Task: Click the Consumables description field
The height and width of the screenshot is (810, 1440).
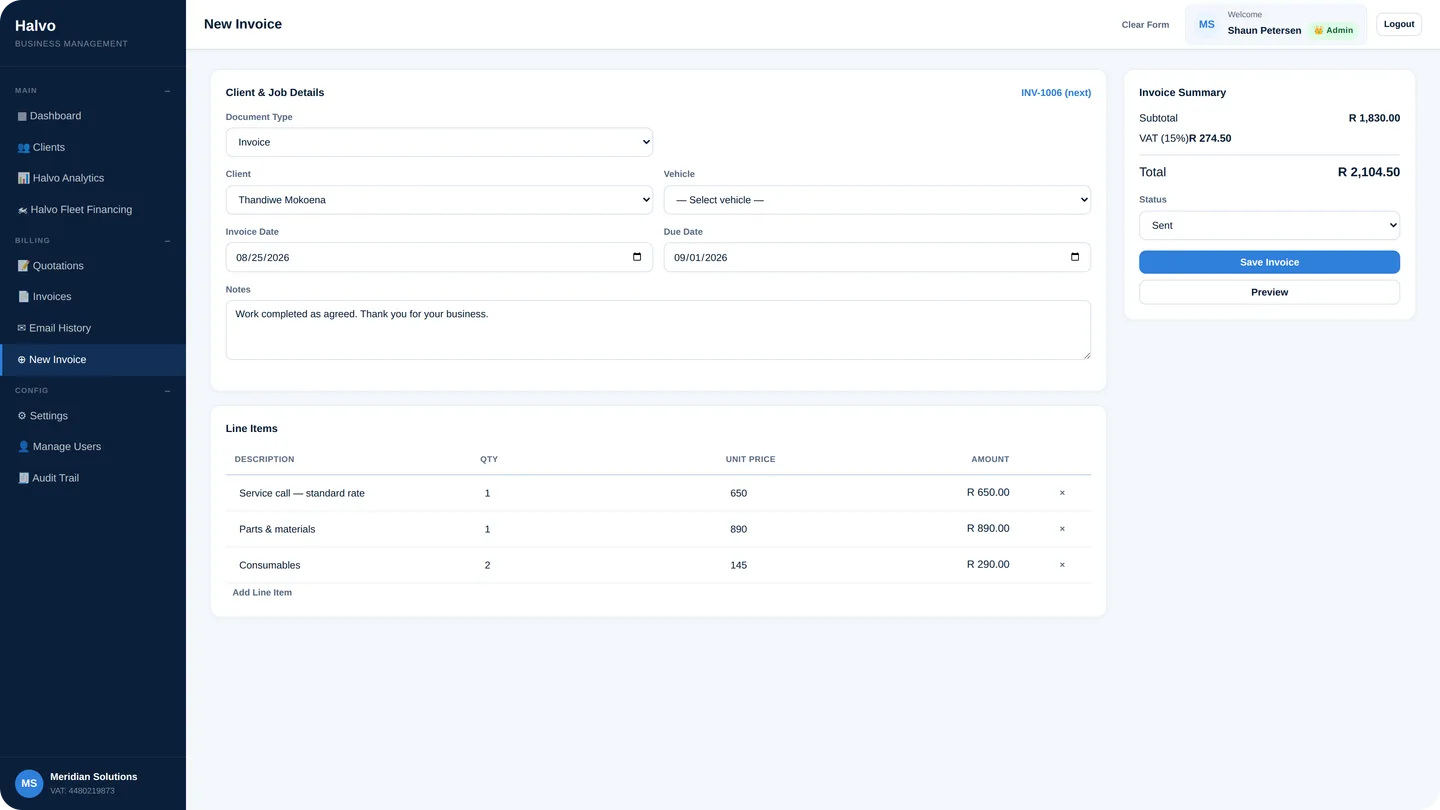Action: [348, 565]
